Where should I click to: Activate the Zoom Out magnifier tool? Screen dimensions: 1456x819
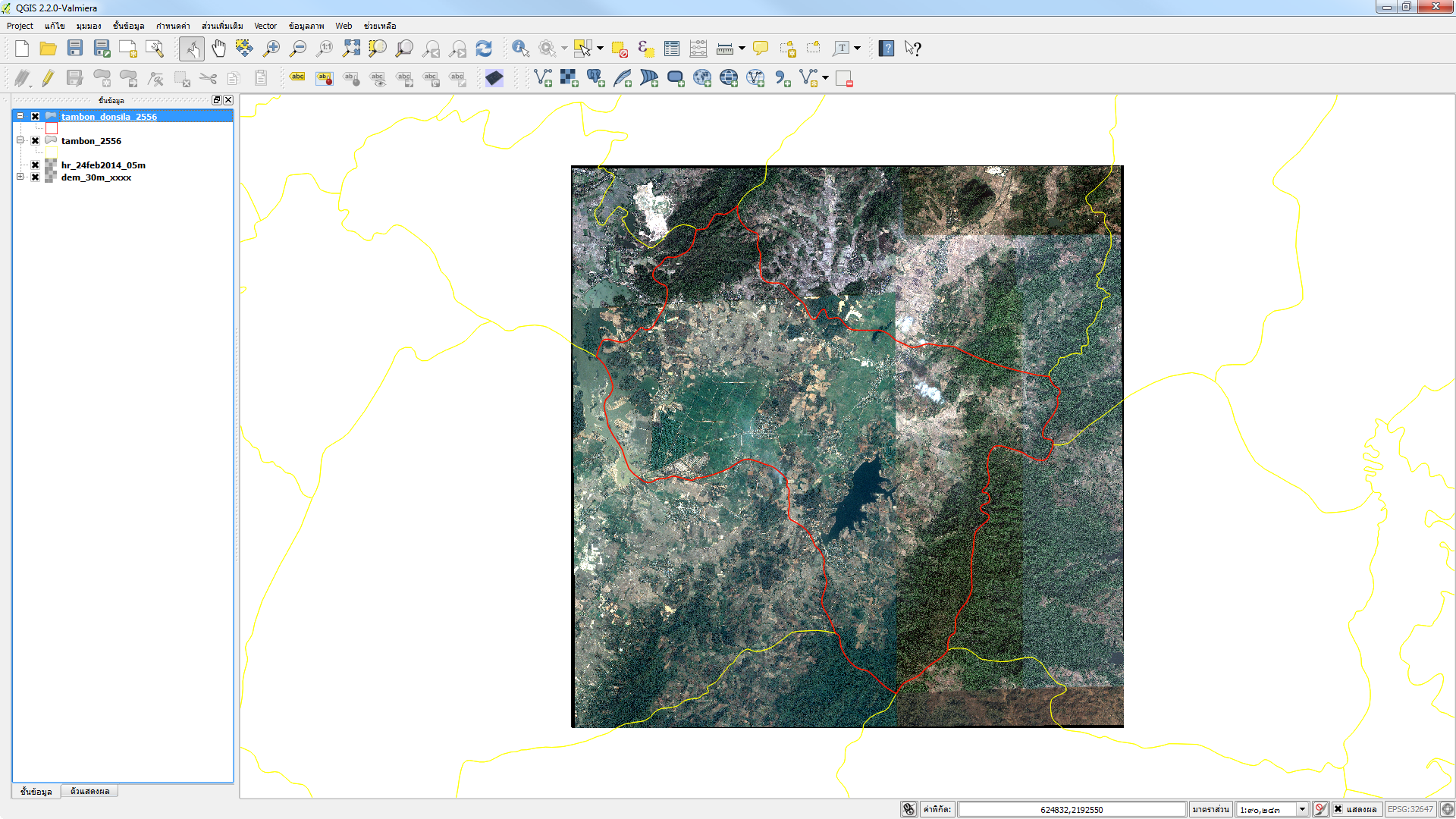298,49
